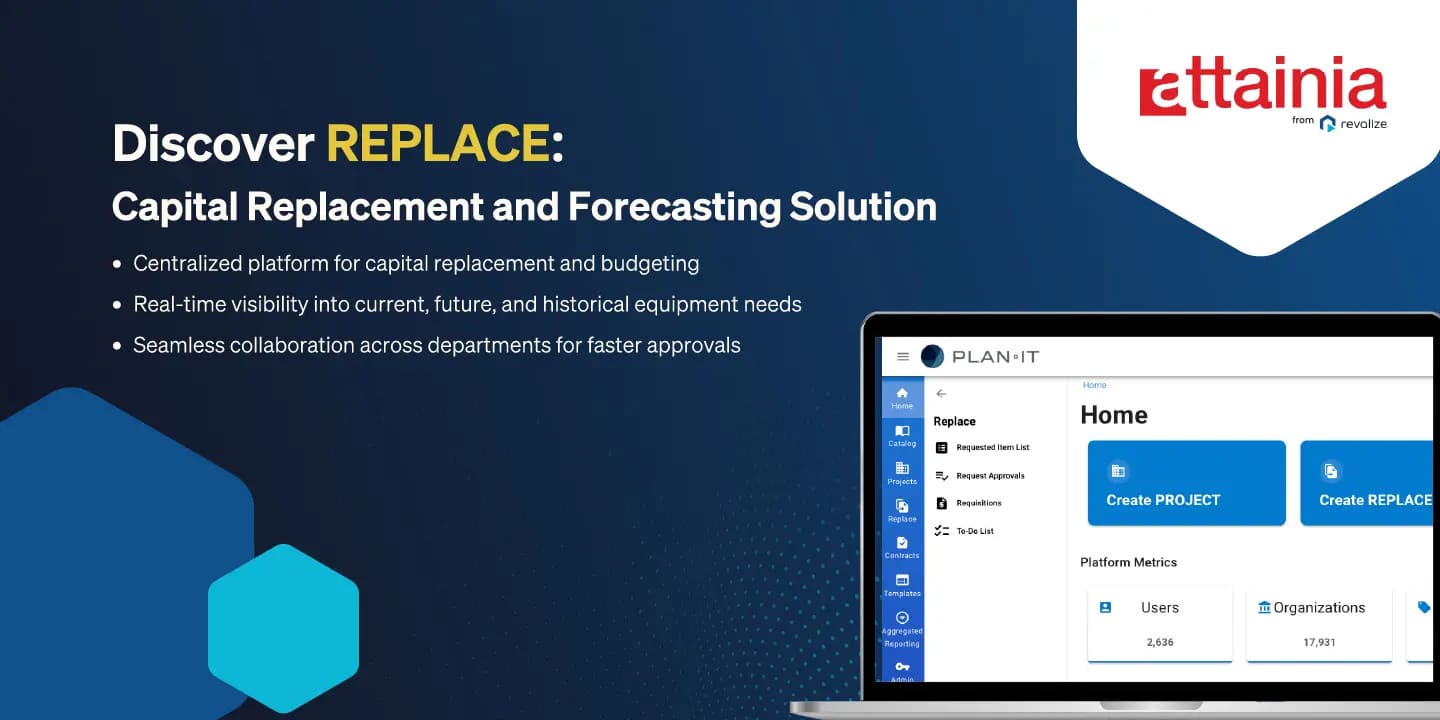The height and width of the screenshot is (720, 1440).
Task: Click the Organizations card title
Action: point(1319,607)
